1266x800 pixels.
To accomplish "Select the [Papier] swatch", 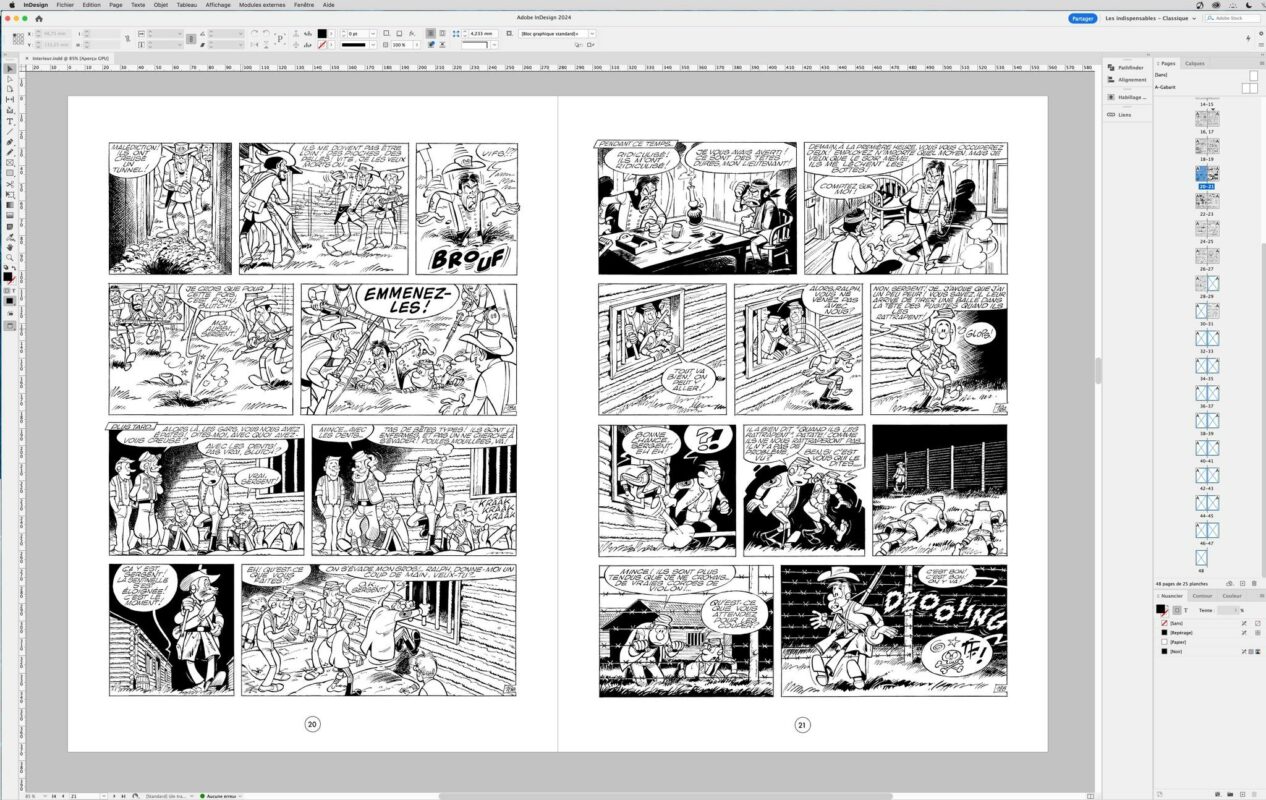I will 1207,641.
